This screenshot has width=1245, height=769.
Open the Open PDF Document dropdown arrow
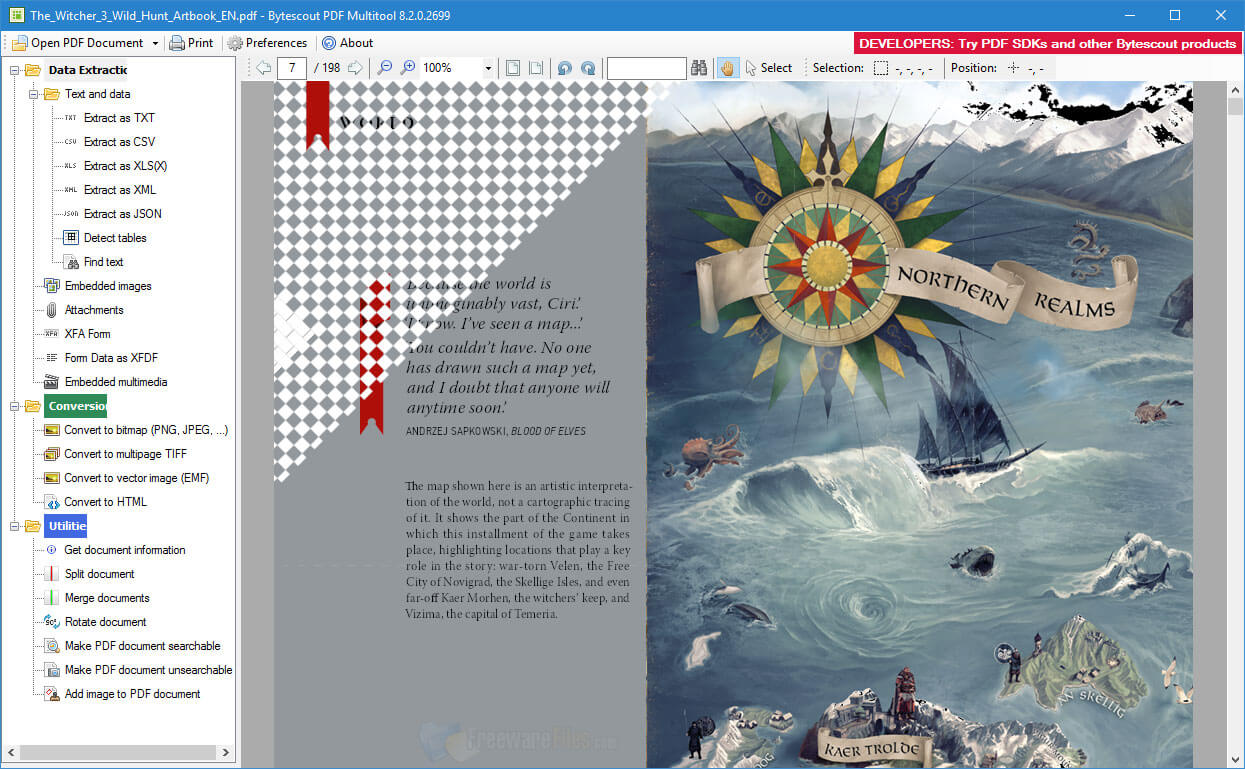[x=155, y=43]
